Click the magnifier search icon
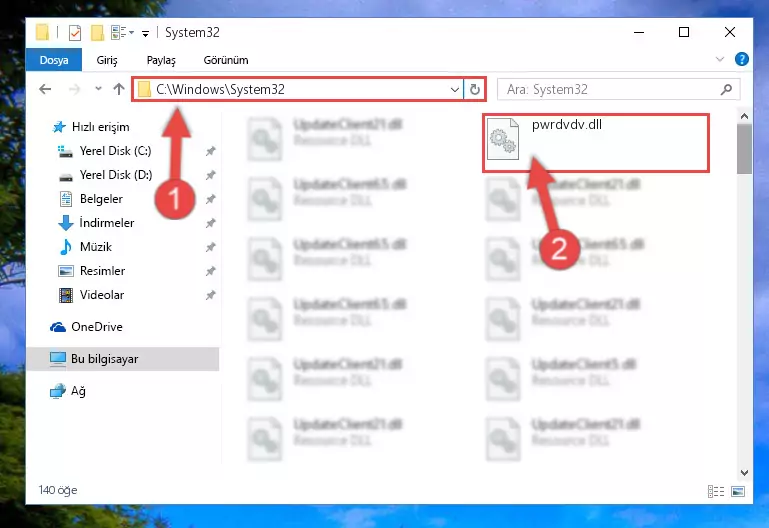Viewport: 769px width, 528px height. point(726,89)
